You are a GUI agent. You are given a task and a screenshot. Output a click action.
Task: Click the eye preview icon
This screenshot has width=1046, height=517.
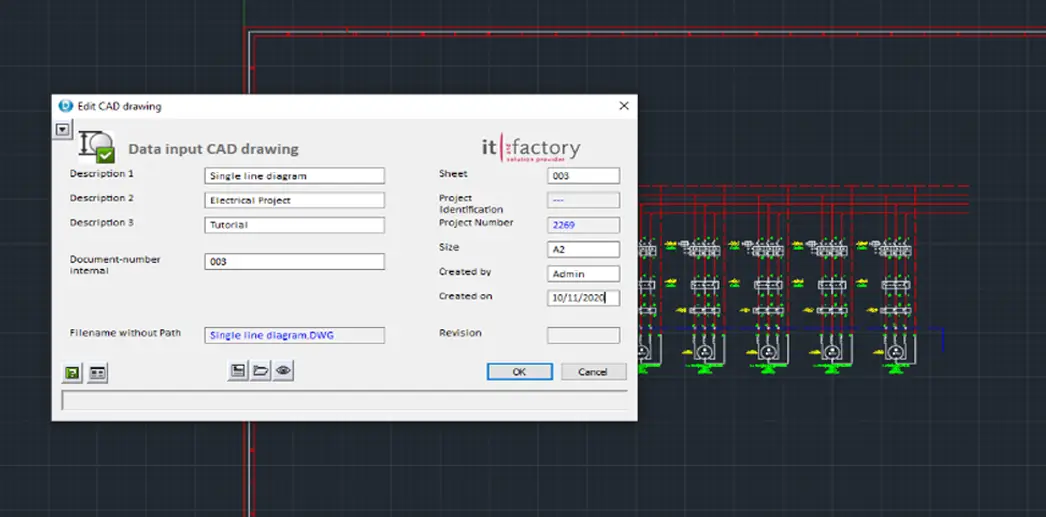click(x=284, y=370)
